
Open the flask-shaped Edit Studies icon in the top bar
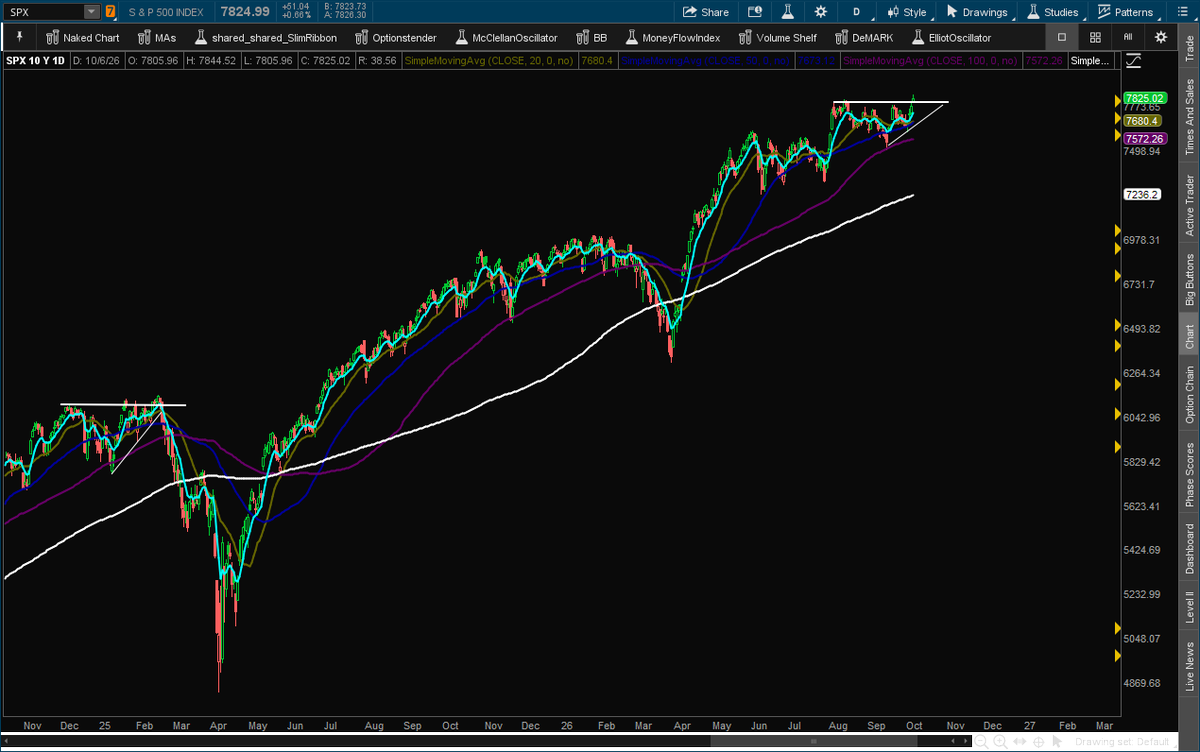click(787, 12)
